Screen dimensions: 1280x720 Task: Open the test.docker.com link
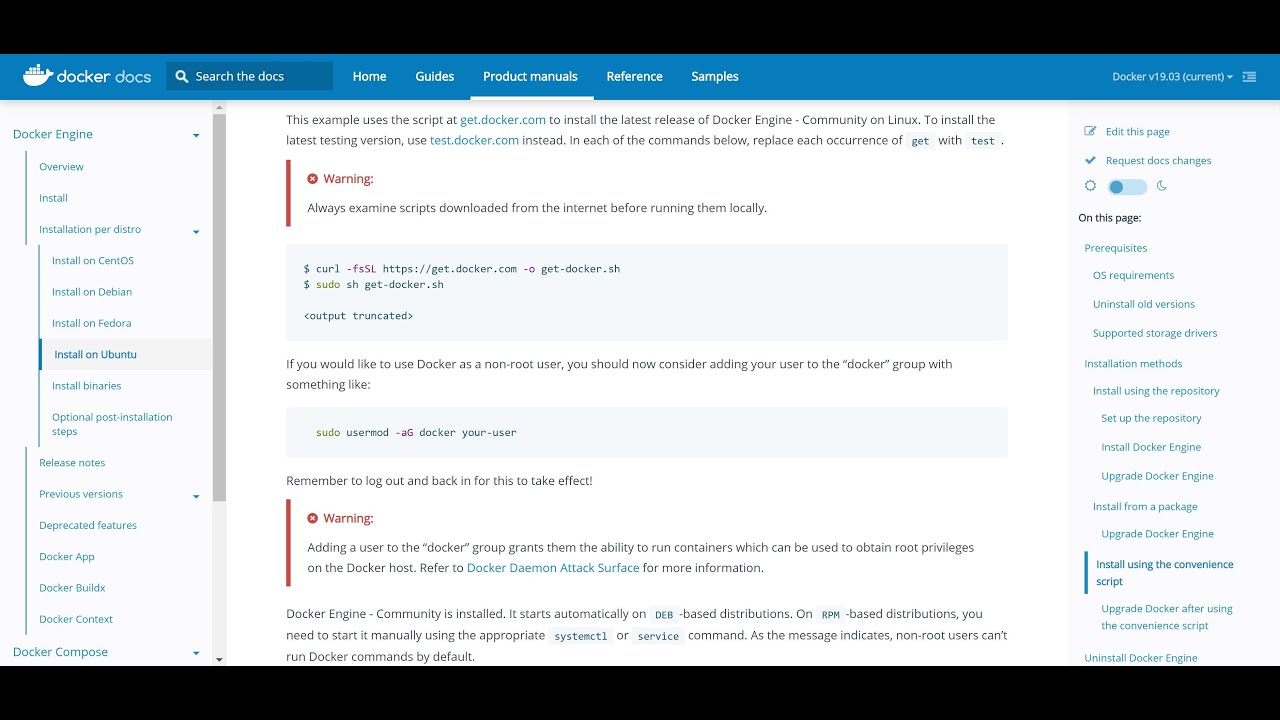pos(474,140)
